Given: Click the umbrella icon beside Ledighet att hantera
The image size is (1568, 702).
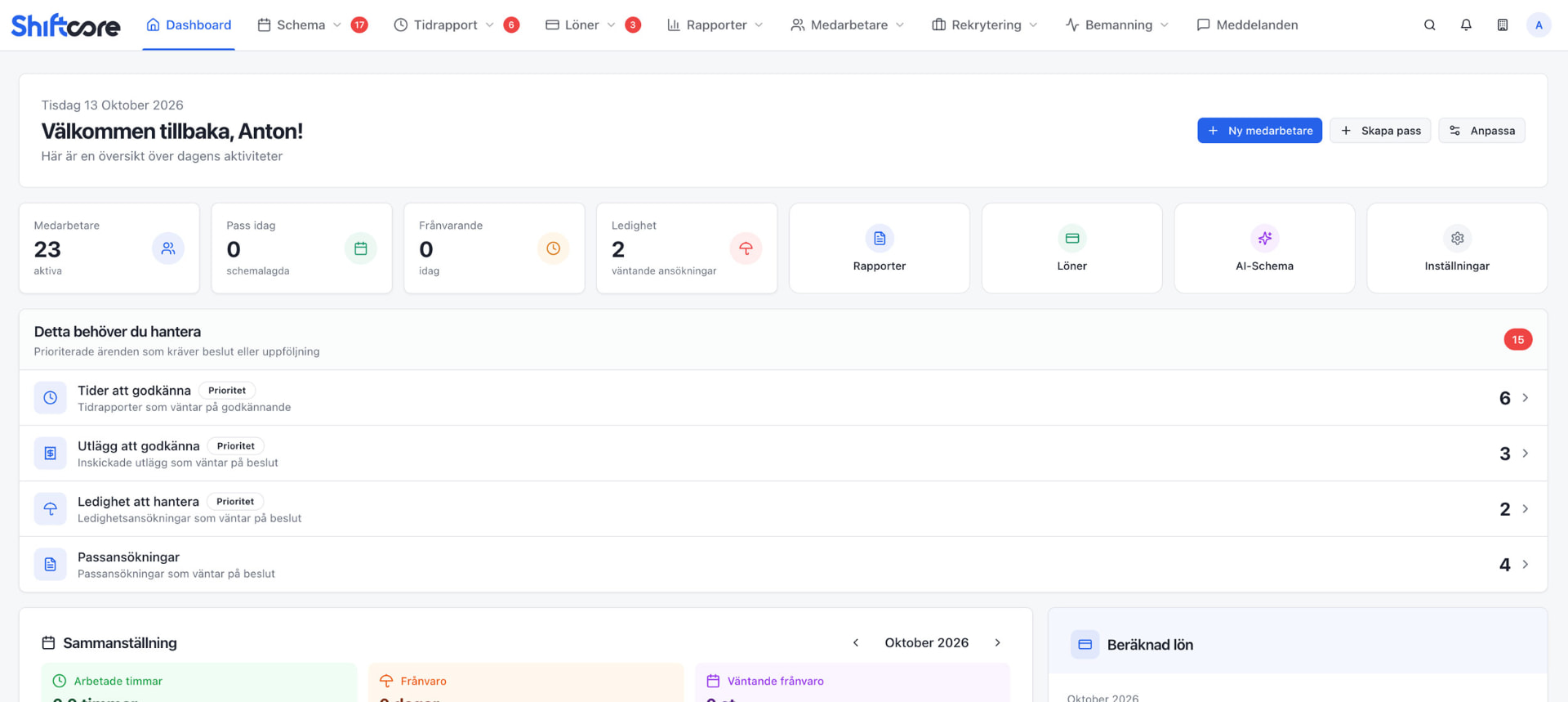Looking at the screenshot, I should click(x=51, y=509).
